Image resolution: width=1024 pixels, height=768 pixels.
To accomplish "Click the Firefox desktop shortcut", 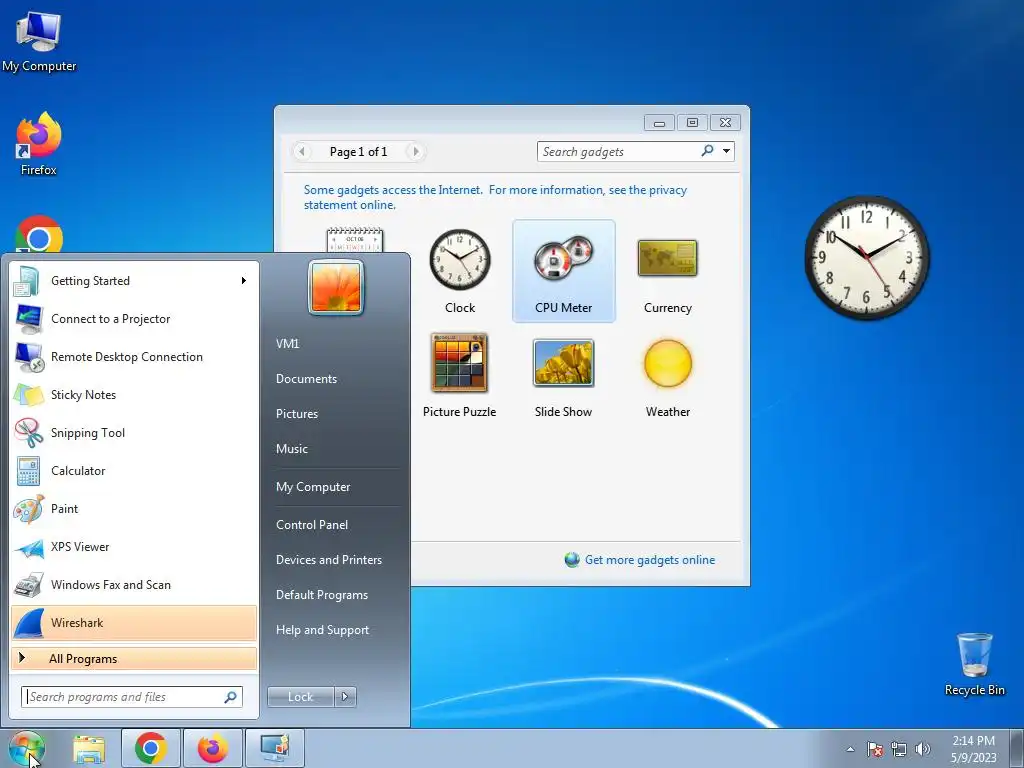I will [39, 144].
